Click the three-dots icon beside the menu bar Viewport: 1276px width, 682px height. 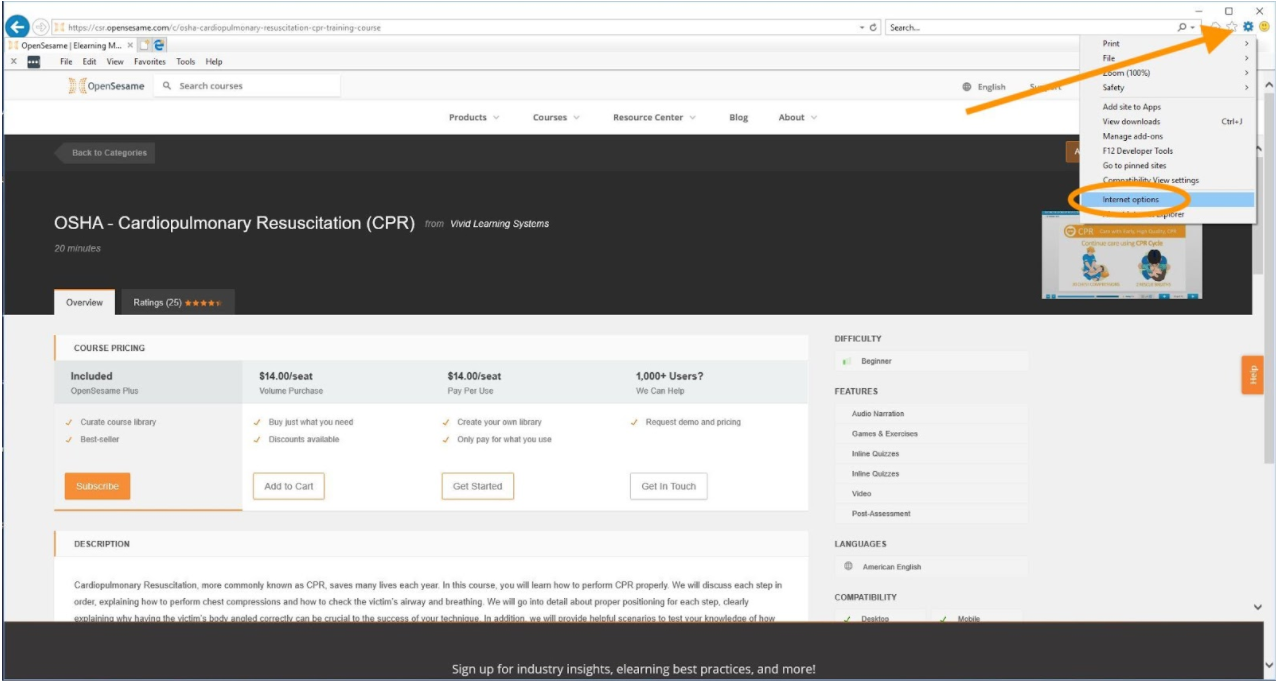[x=33, y=61]
